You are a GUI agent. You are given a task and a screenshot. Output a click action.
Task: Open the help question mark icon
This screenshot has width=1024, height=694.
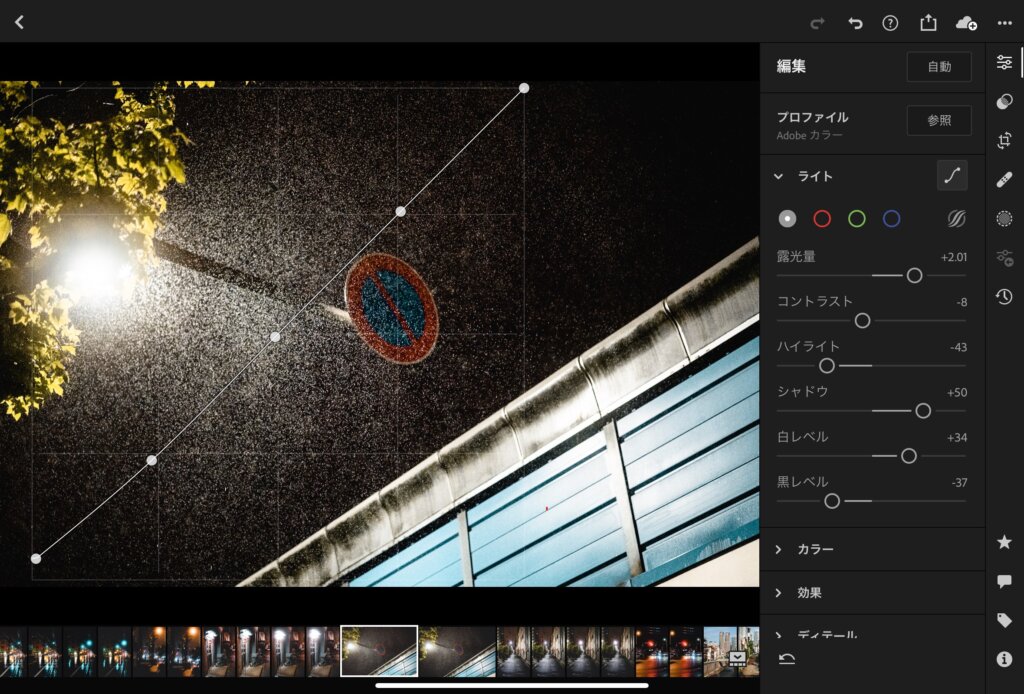pos(890,23)
